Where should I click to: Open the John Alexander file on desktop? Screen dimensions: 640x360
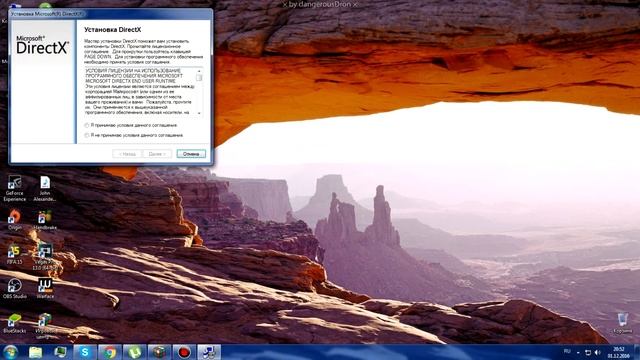[x=45, y=188]
